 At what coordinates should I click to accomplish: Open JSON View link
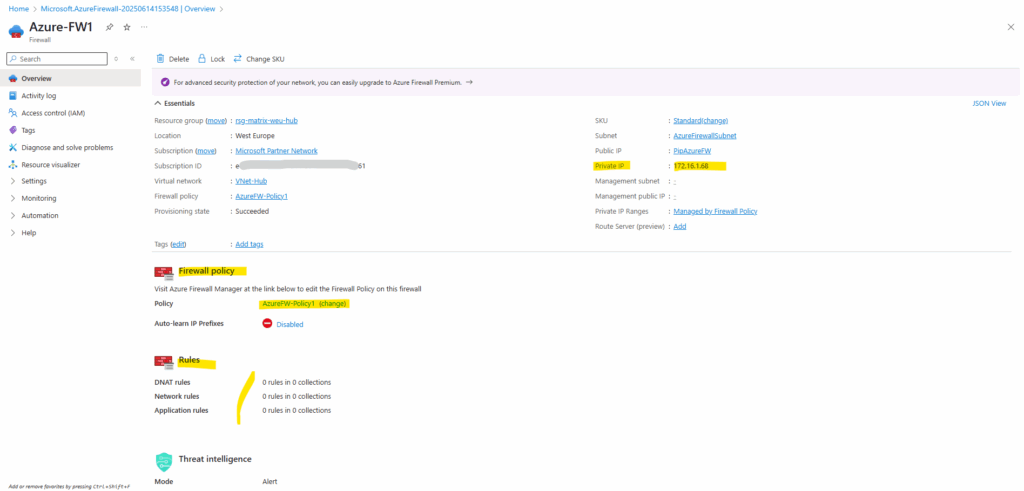pos(988,103)
